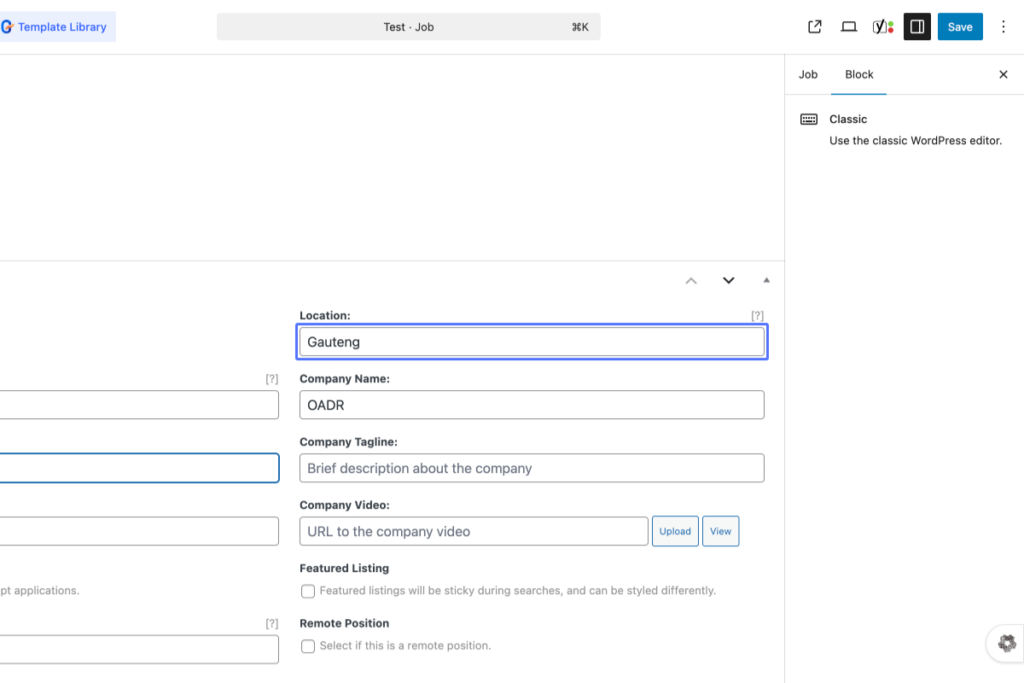Move the meta box down
Image resolution: width=1024 pixels, height=683 pixels.
point(728,281)
